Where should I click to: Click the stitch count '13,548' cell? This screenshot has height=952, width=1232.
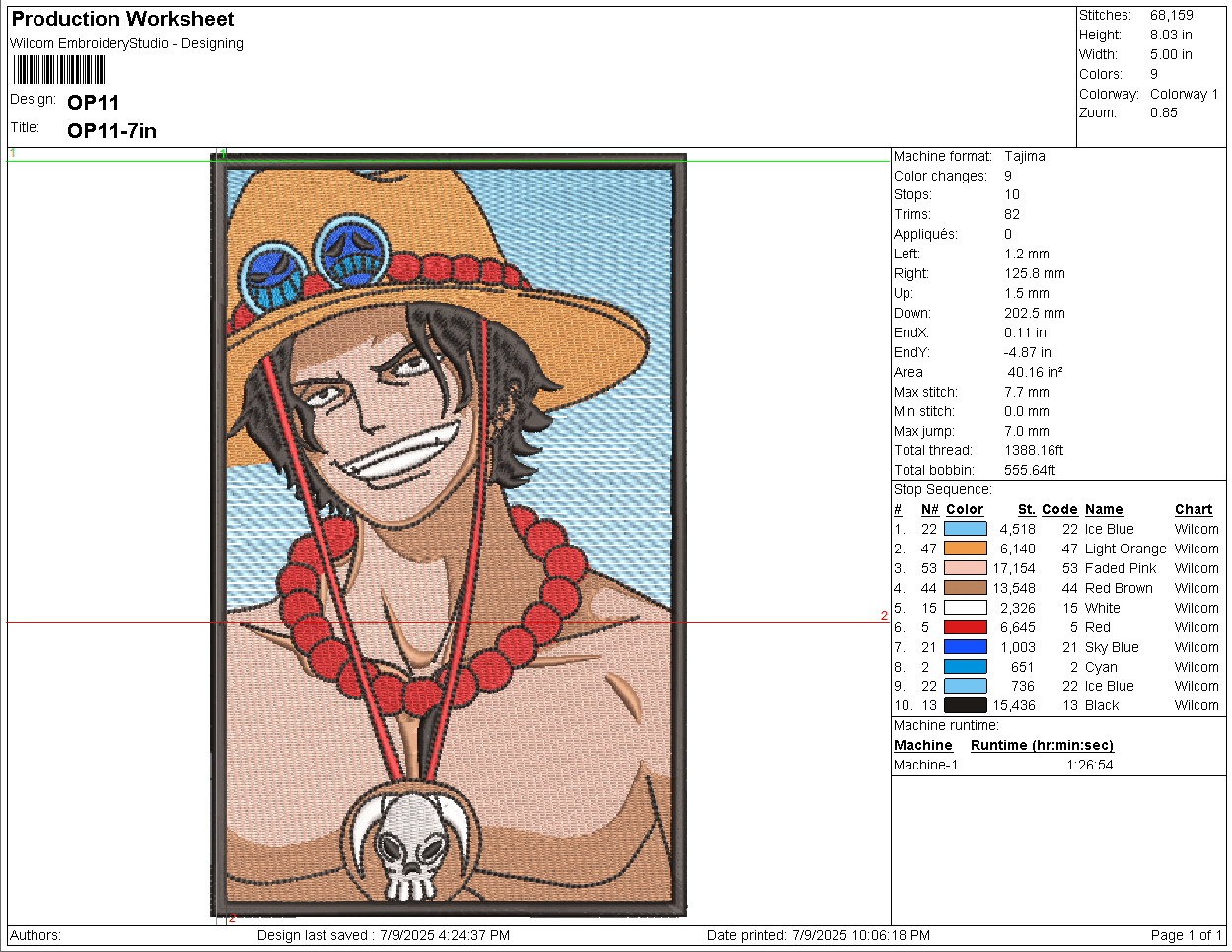pos(1014,588)
